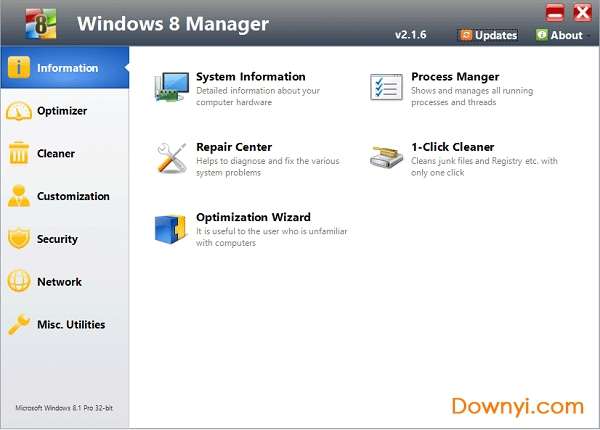Viewport: 600px width, 430px height.
Task: Open the Process Manger title link
Action: pyautogui.click(x=455, y=77)
